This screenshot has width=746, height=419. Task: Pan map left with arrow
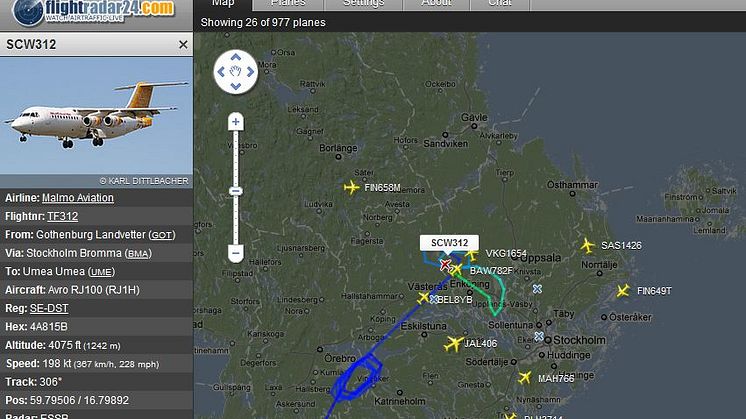pos(221,72)
